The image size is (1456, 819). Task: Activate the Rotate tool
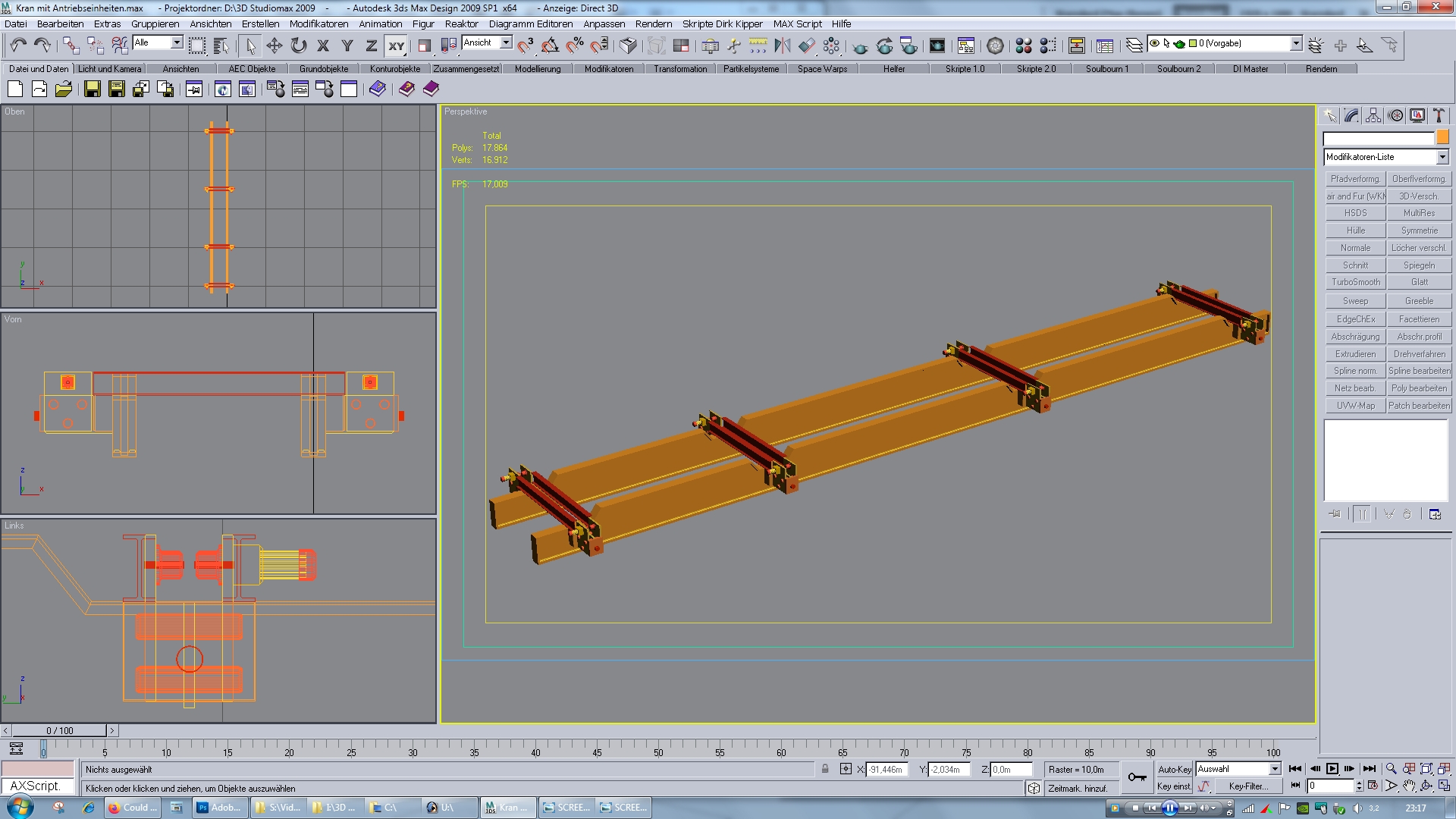tap(299, 45)
